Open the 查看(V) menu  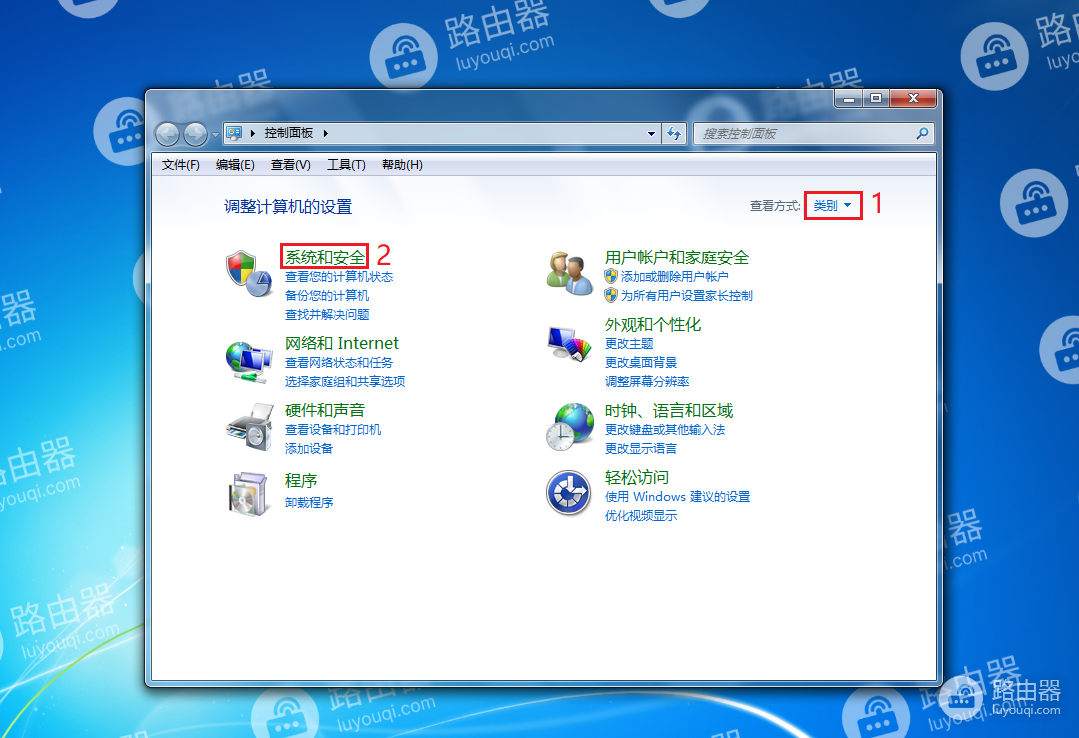(x=290, y=165)
